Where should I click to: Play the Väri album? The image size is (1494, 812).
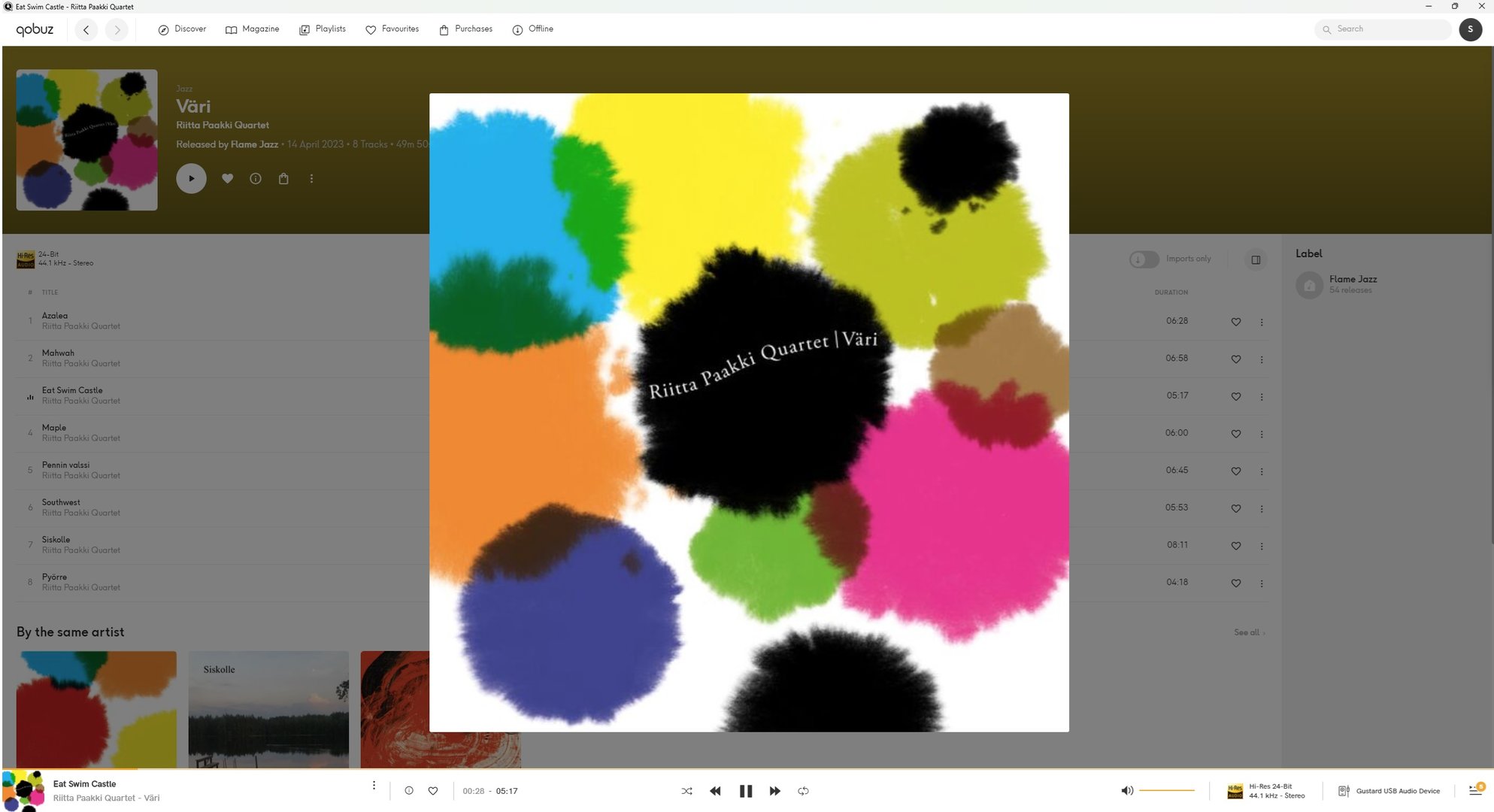(191, 179)
